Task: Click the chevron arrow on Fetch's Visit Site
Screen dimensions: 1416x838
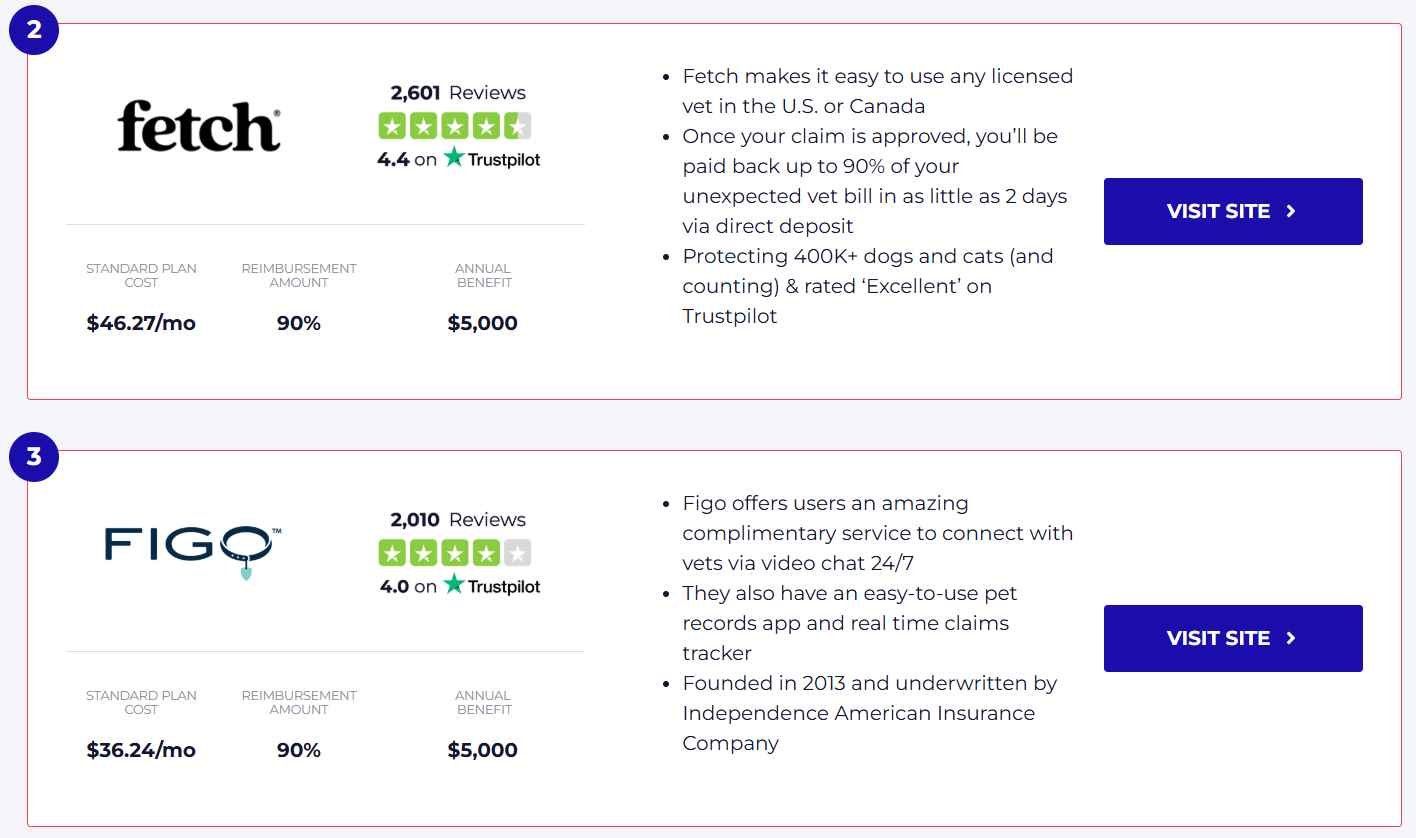Action: [x=1291, y=211]
